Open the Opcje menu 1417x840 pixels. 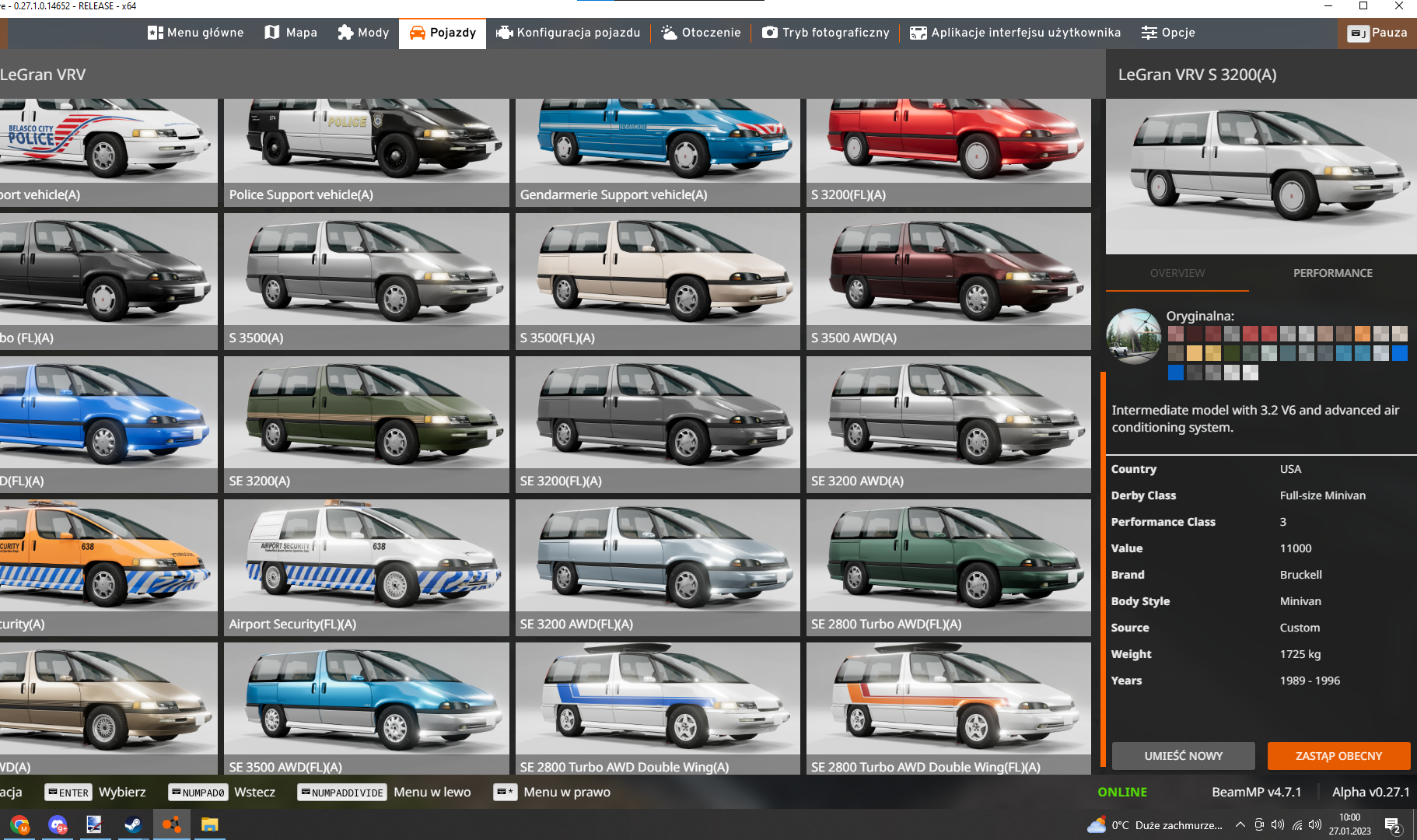1168,33
